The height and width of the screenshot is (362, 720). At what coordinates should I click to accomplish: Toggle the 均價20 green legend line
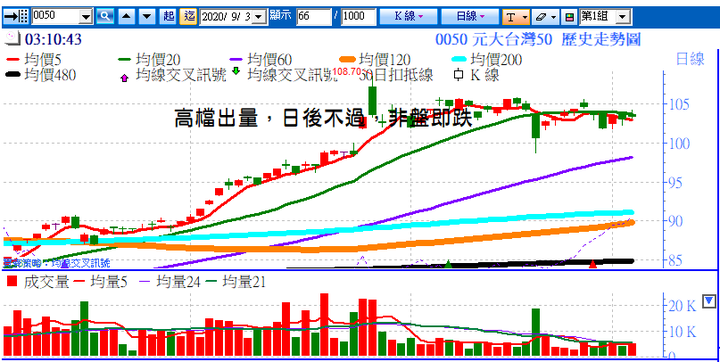pos(149,59)
